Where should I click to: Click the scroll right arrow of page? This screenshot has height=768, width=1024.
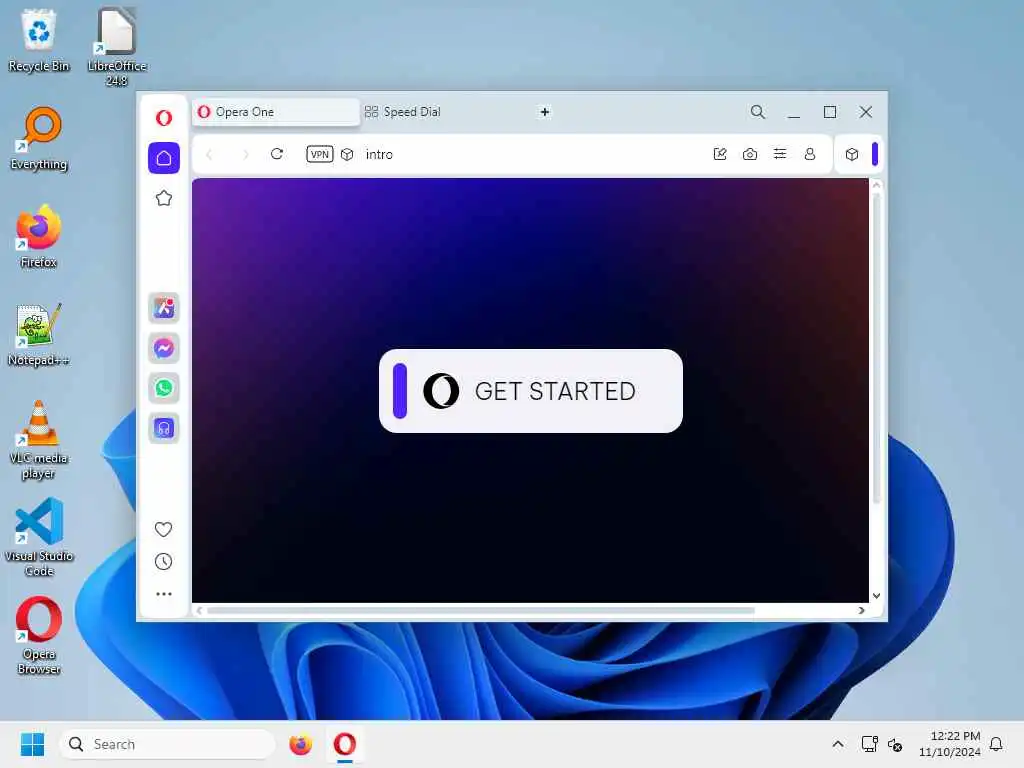point(861,611)
